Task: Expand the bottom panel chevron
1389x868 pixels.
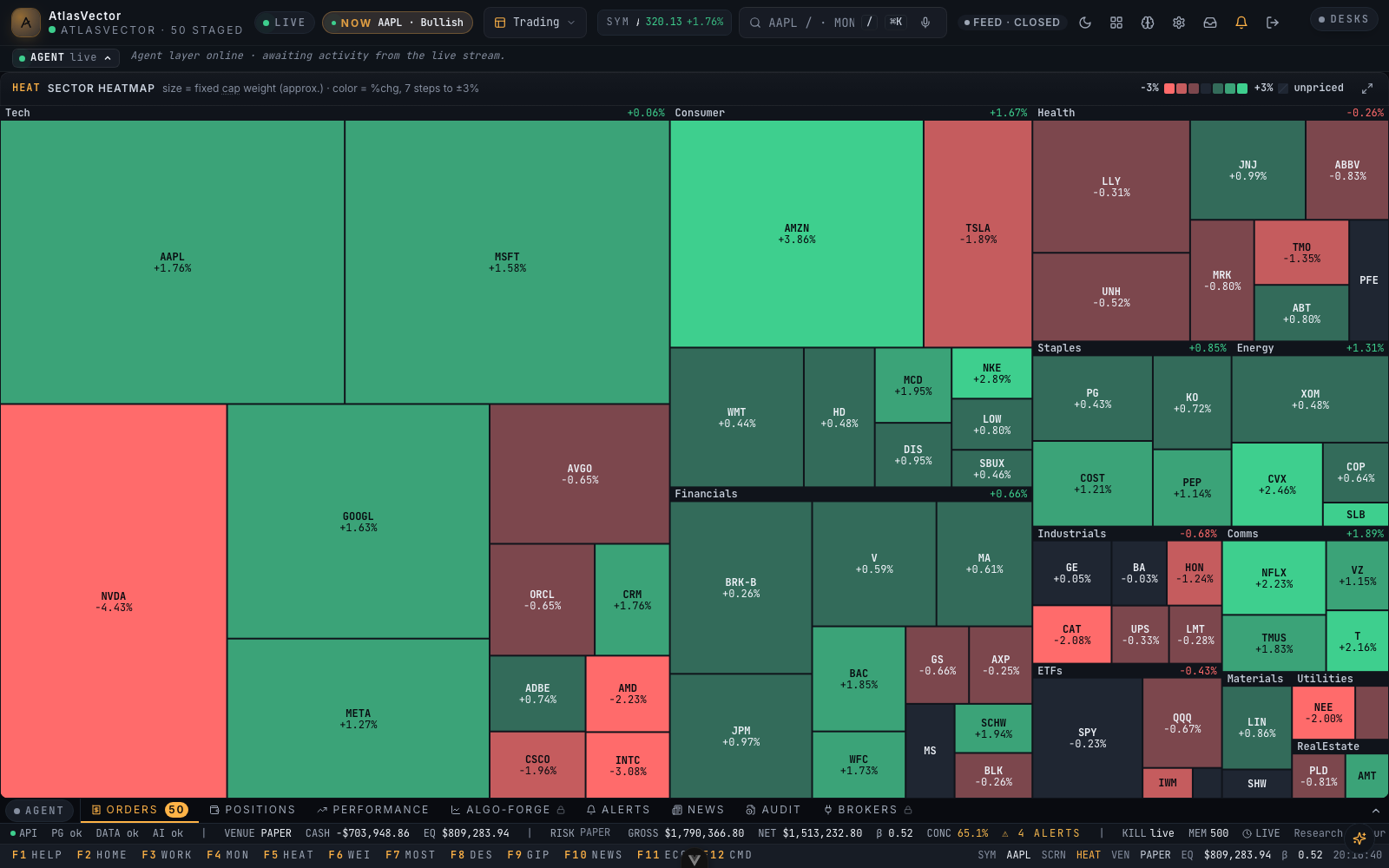Action: pyautogui.click(x=1376, y=811)
